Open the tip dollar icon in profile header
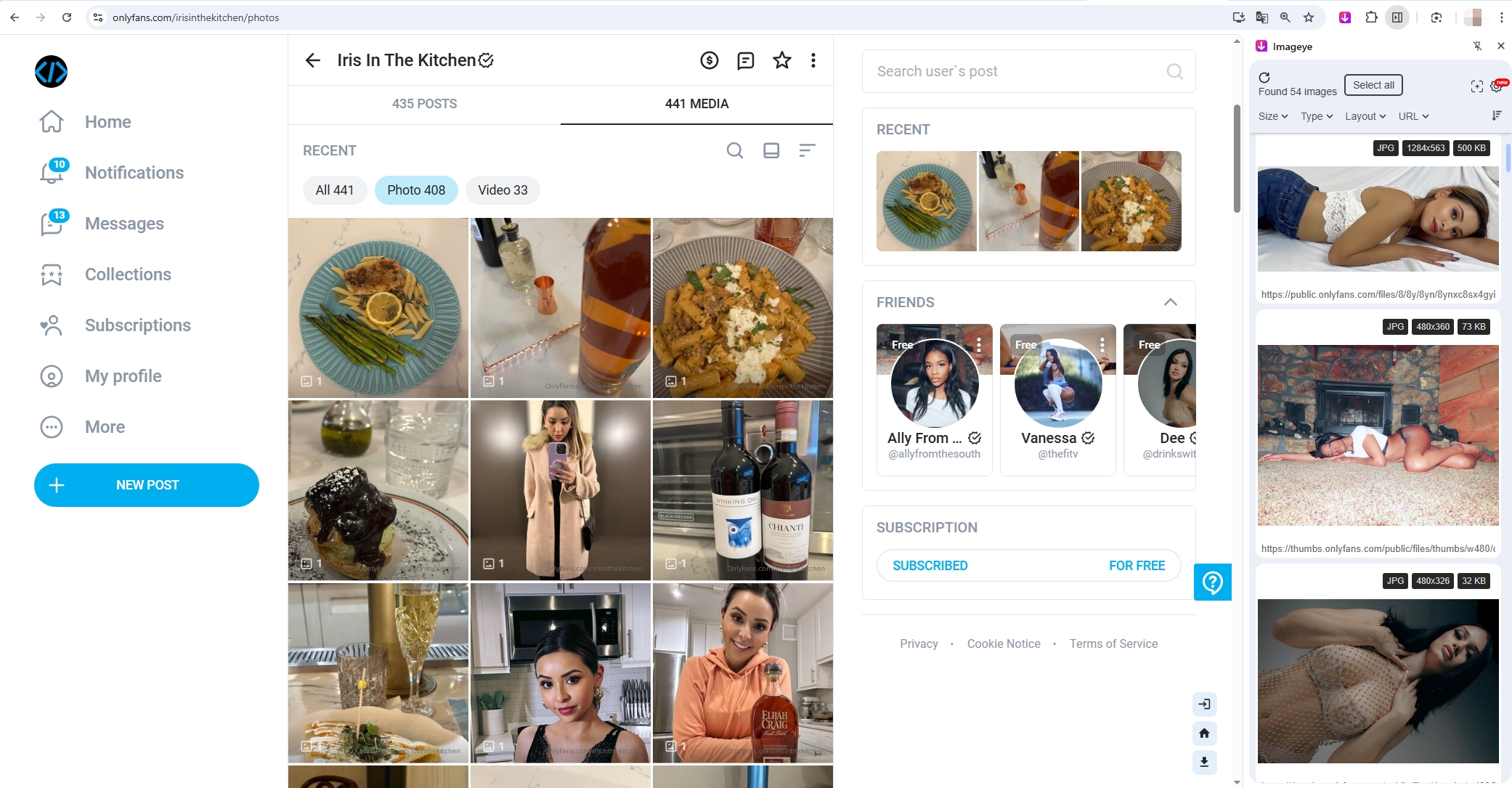 tap(710, 60)
